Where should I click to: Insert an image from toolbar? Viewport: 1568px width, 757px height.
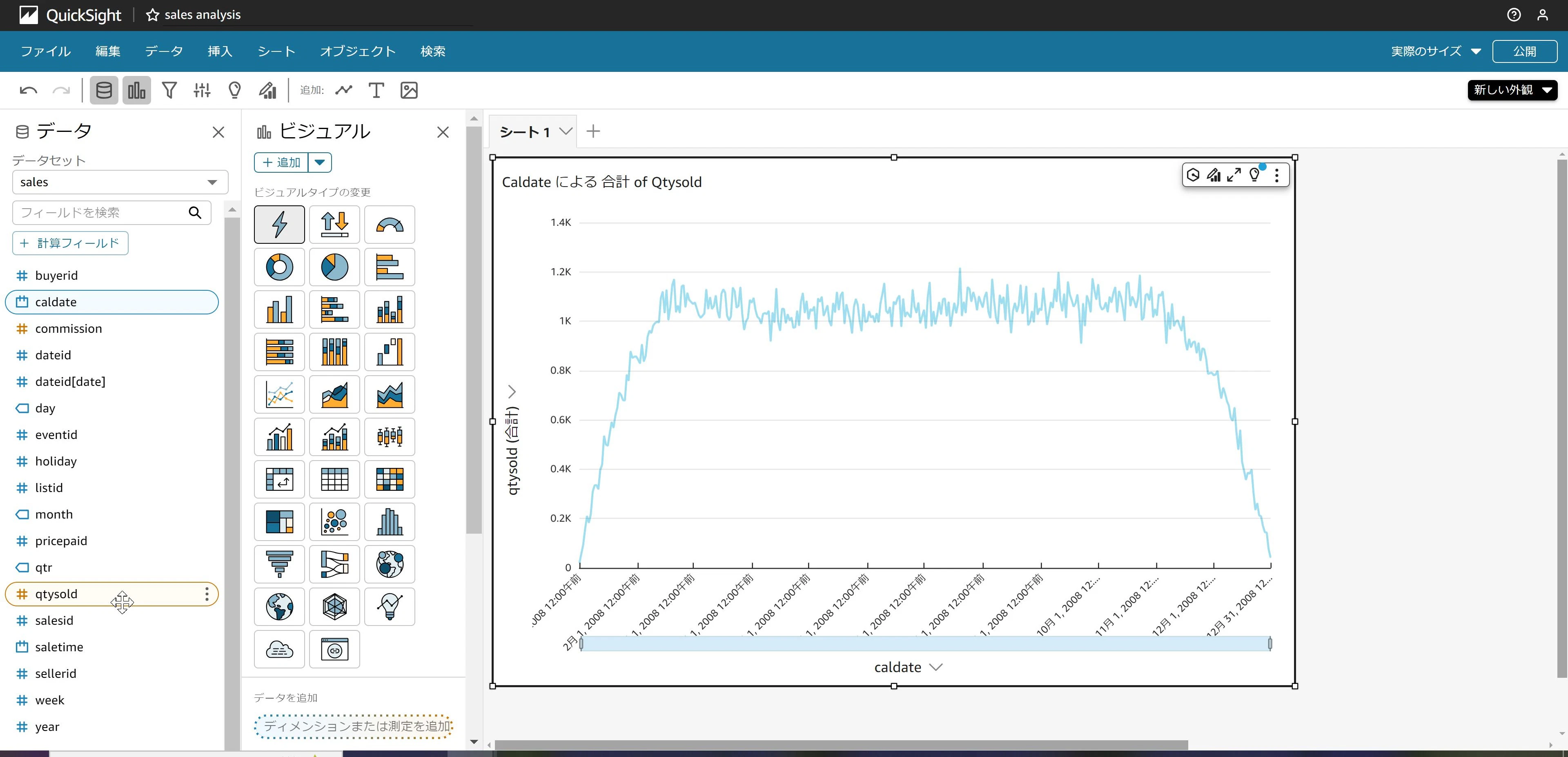[x=409, y=90]
